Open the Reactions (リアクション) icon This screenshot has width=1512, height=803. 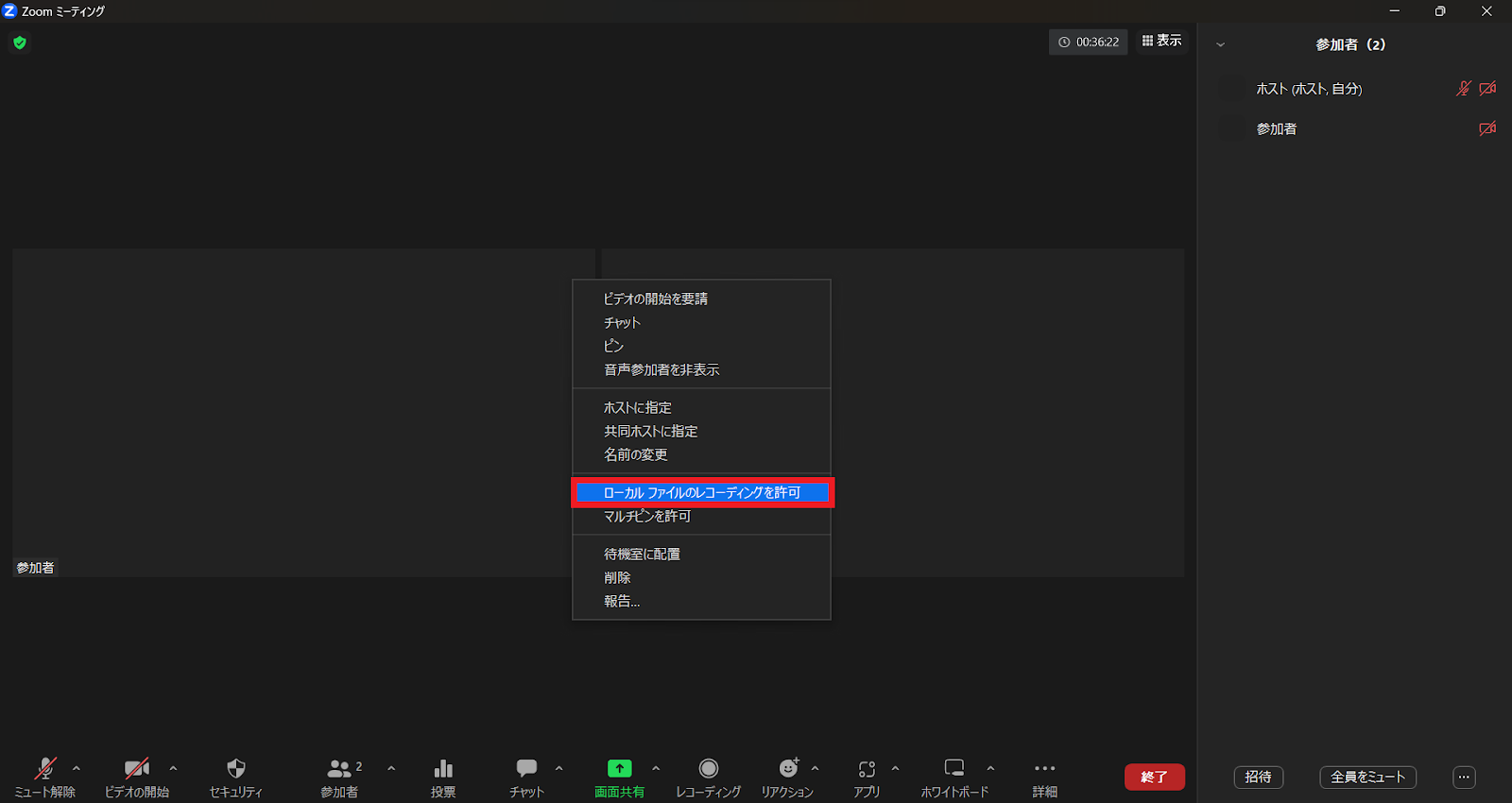[788, 769]
